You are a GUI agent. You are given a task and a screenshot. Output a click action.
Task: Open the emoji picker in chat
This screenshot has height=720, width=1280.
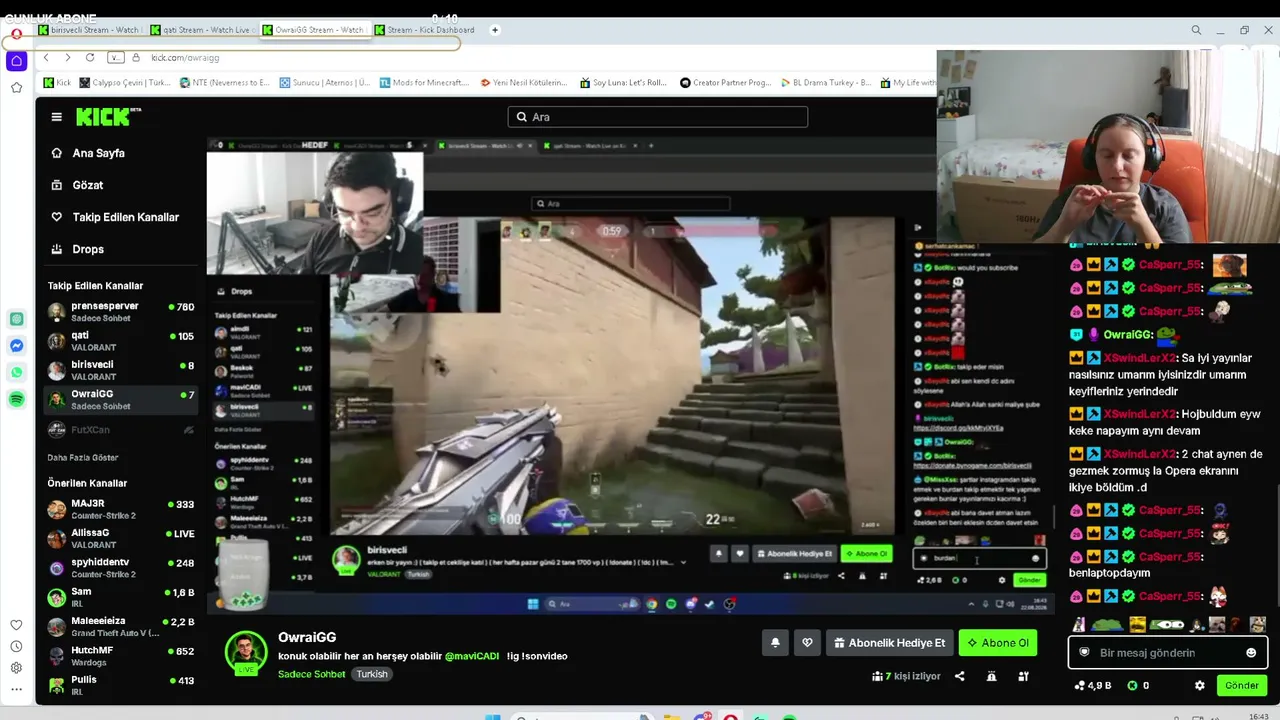[x=1251, y=653]
